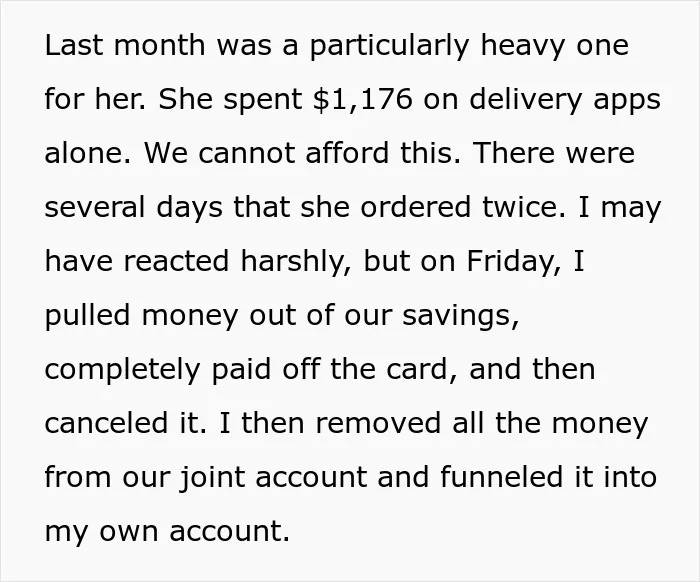Click the word "canceled"
Image resolution: width=700 pixels, height=582 pixels.
(106, 423)
